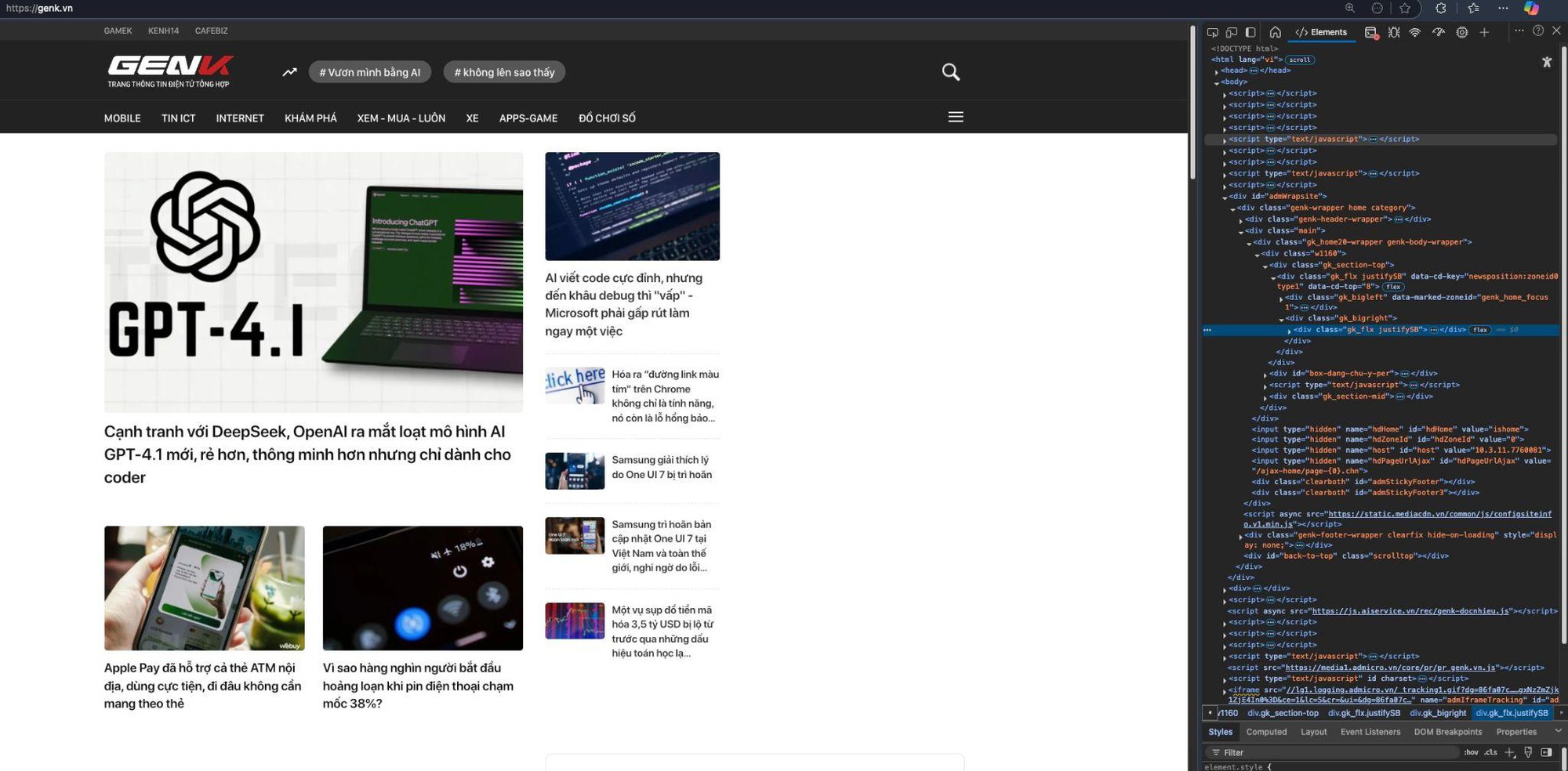
Task: Click the '# không lên sao thấy' hashtag
Action: coord(504,72)
